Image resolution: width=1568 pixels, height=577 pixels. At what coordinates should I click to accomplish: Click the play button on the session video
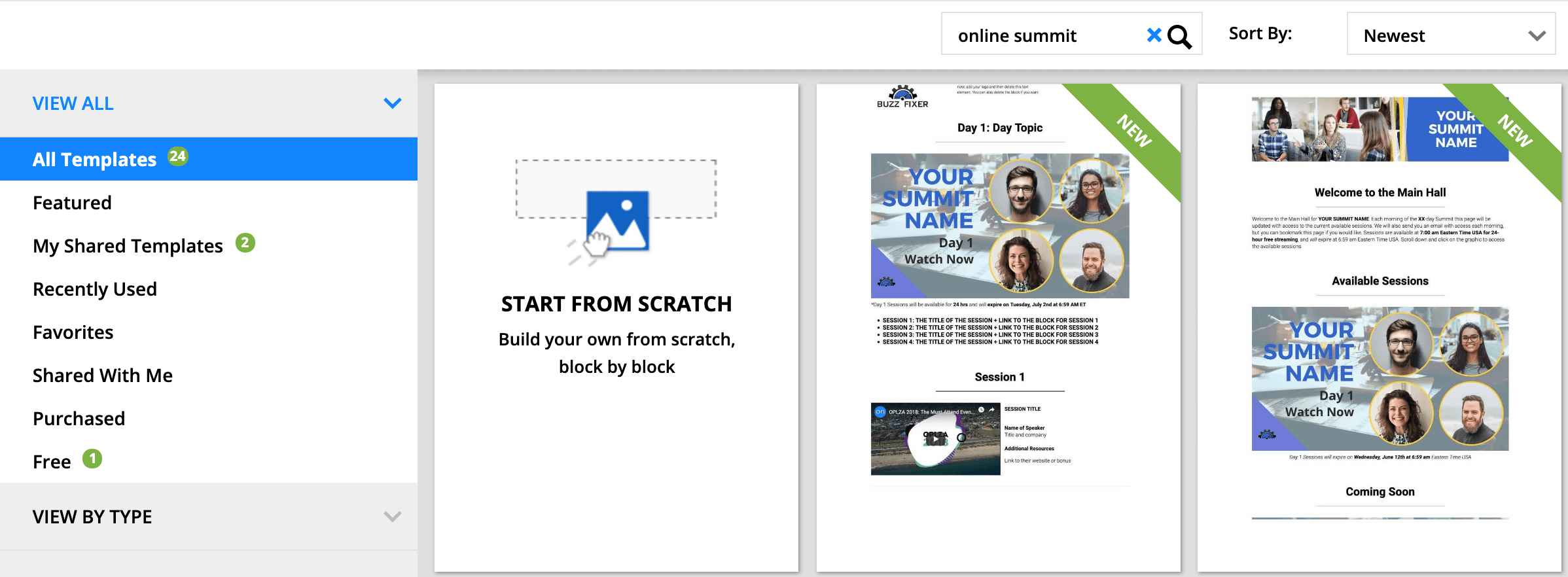(x=935, y=439)
